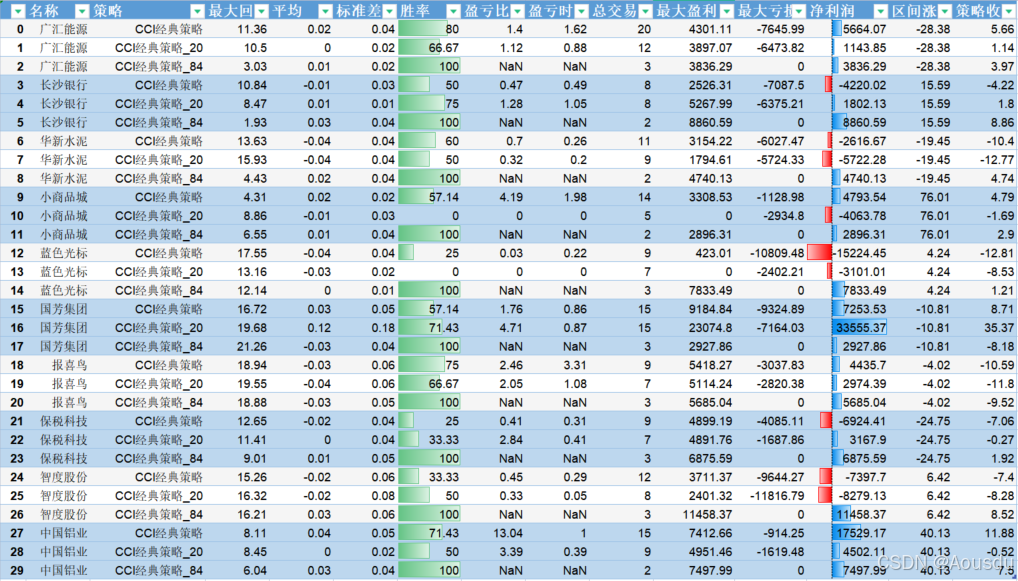Viewport: 1018px width, 581px height.
Task: Open the 净利润 column filter dropdown
Action: pos(880,10)
